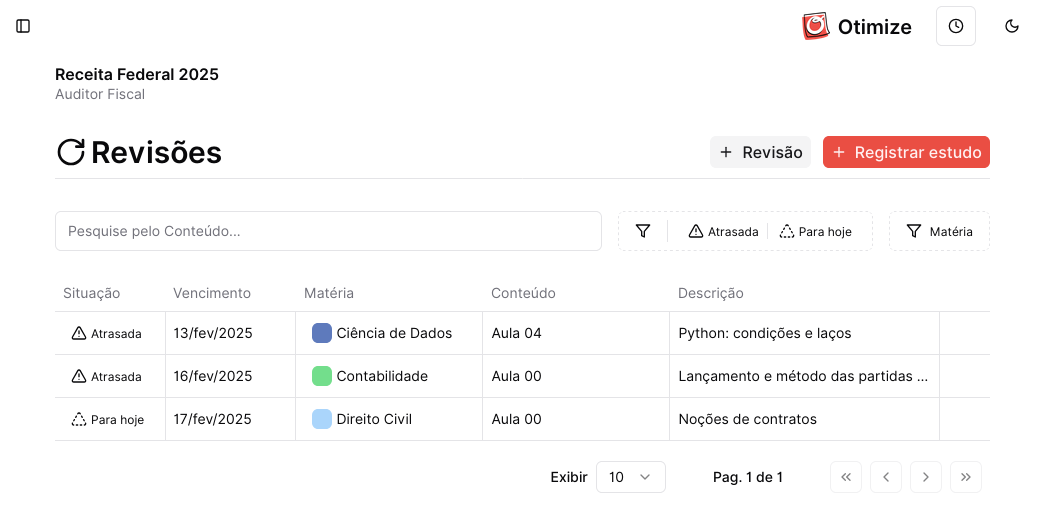Screen dimensions: 1046x508
Task: Go to the next page
Action: coord(925,477)
